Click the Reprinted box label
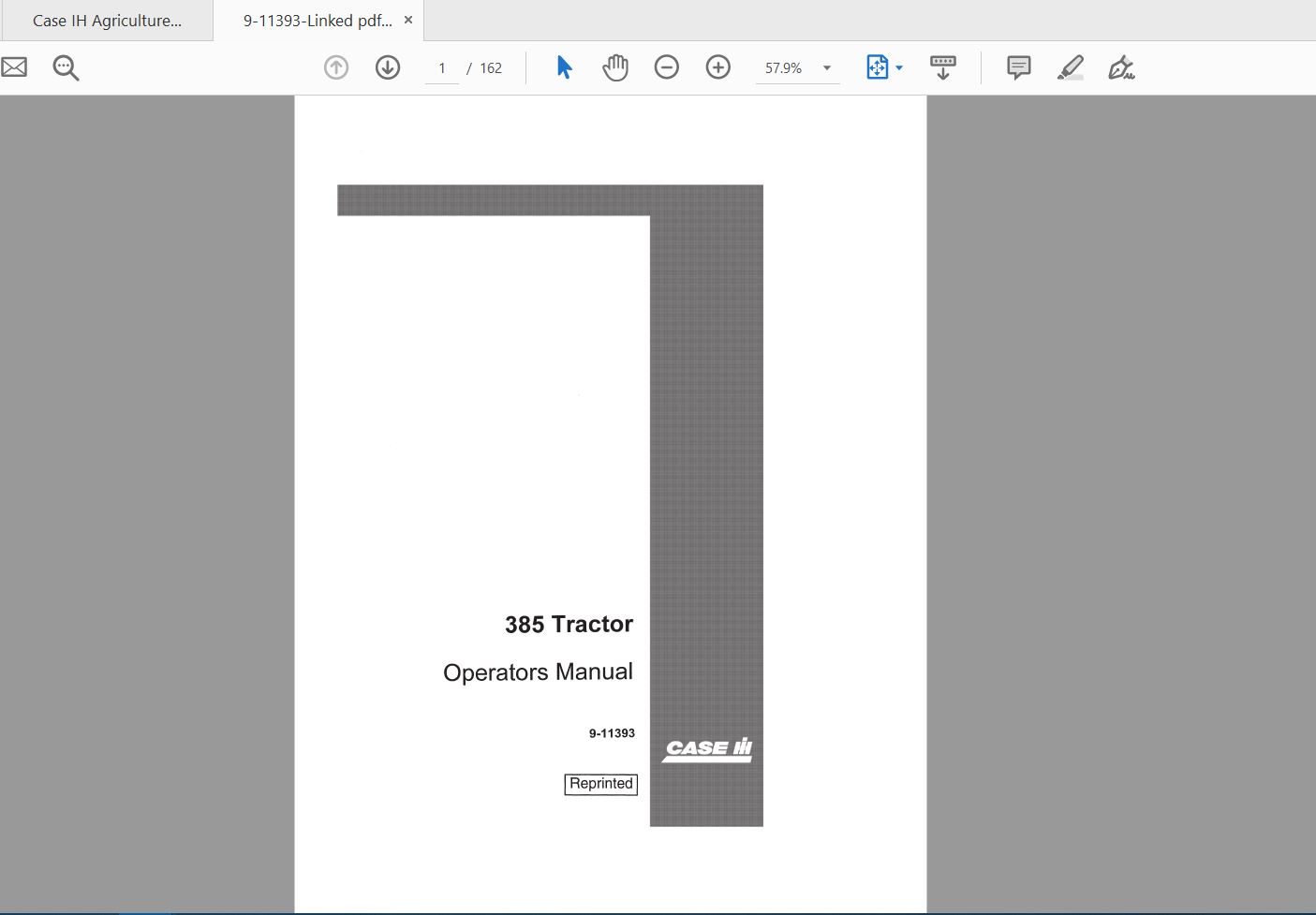The height and width of the screenshot is (915, 1316). (x=600, y=784)
